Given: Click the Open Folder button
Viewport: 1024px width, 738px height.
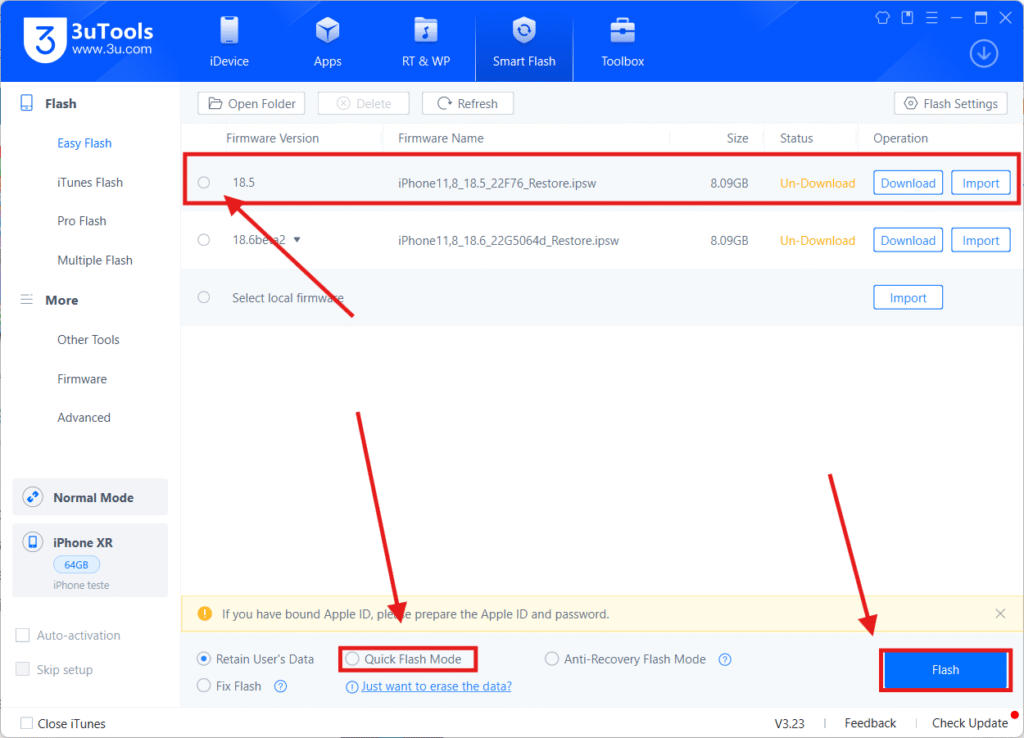Looking at the screenshot, I should (x=251, y=103).
